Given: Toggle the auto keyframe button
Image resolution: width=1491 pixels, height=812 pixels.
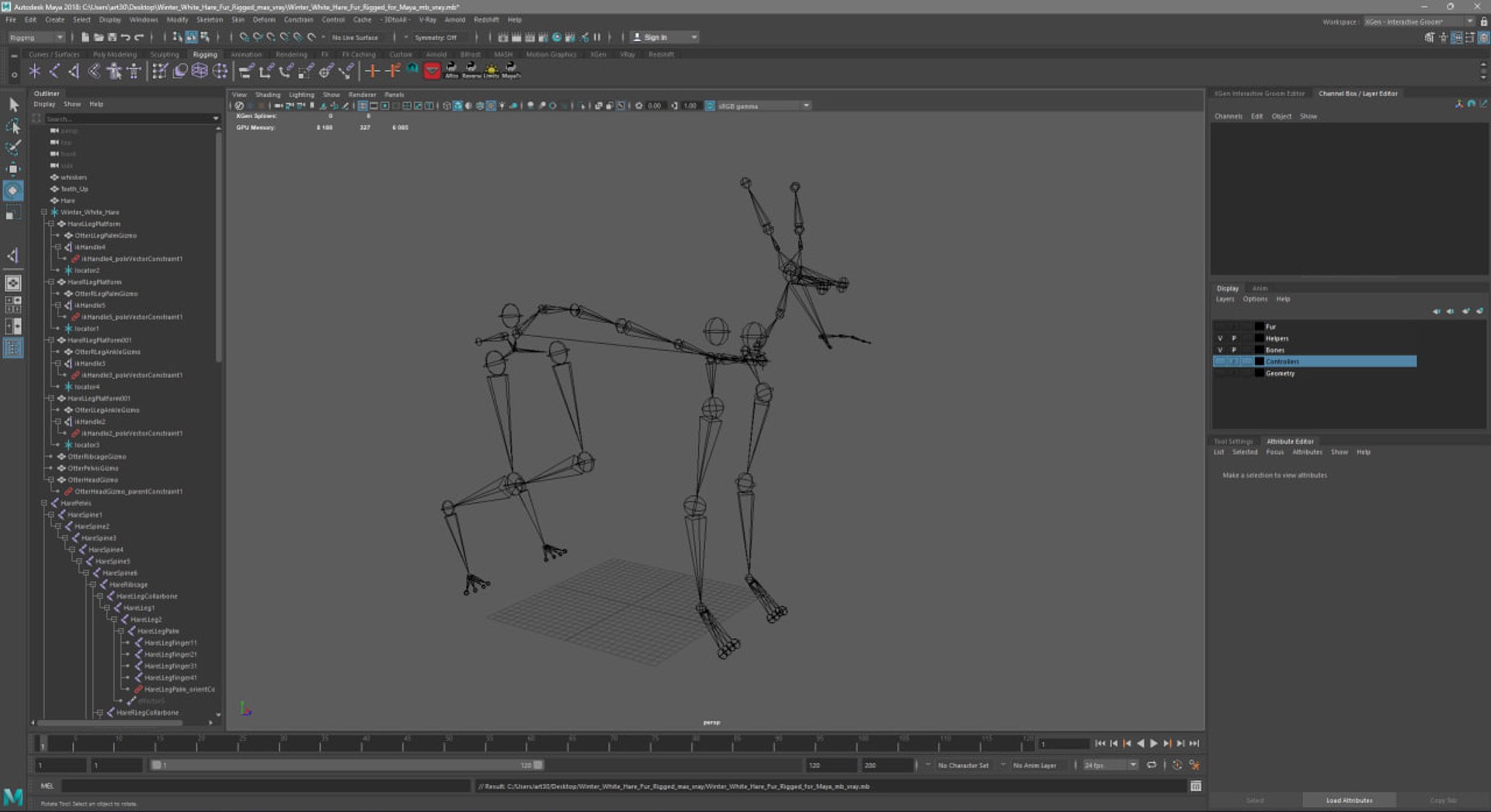Looking at the screenshot, I should pyautogui.click(x=1177, y=765).
